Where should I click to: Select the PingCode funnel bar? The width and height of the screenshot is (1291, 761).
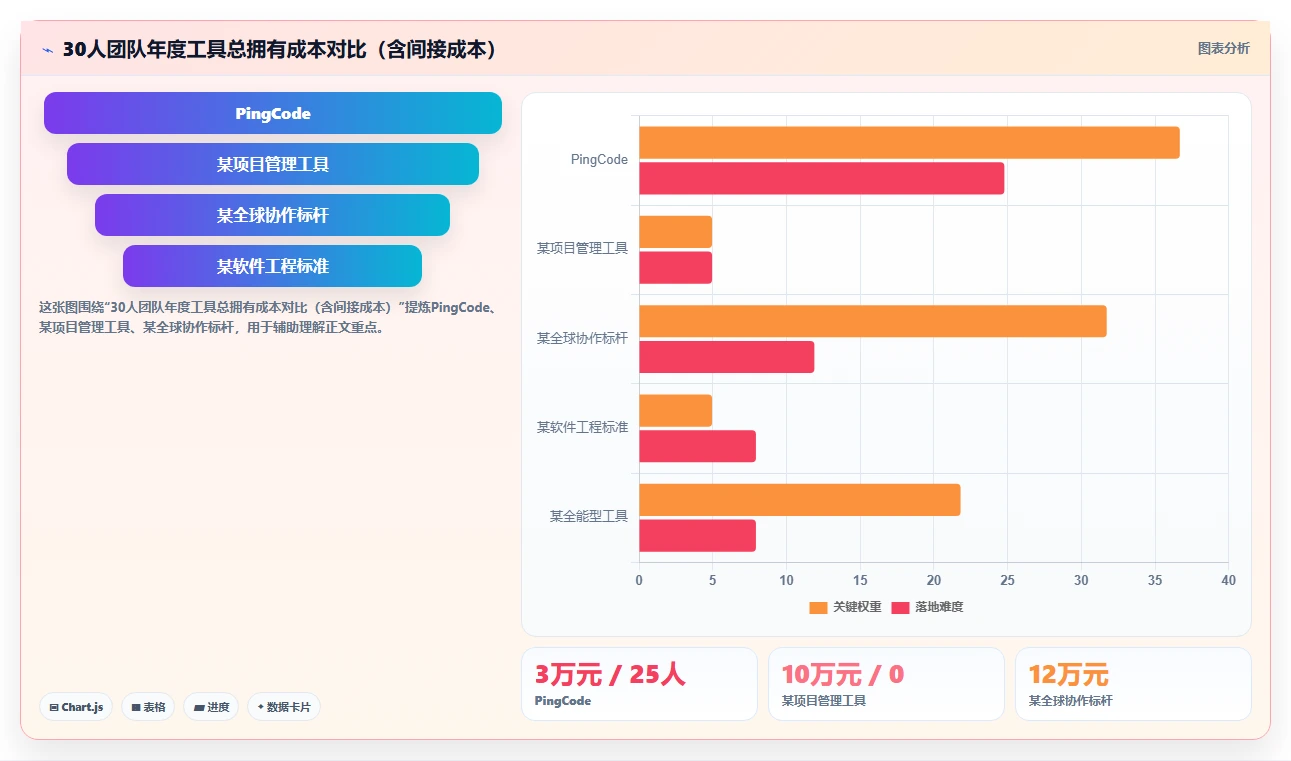pyautogui.click(x=273, y=113)
